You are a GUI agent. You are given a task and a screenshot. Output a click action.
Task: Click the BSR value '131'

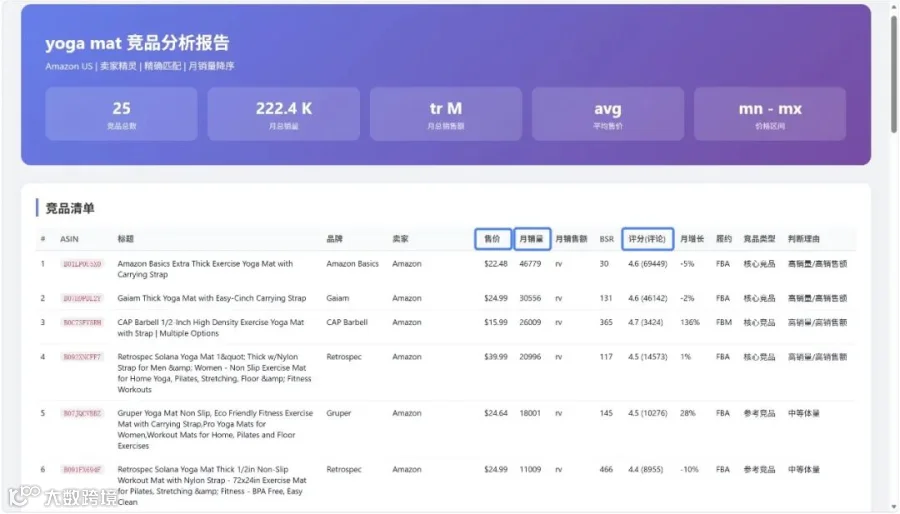pos(606,298)
